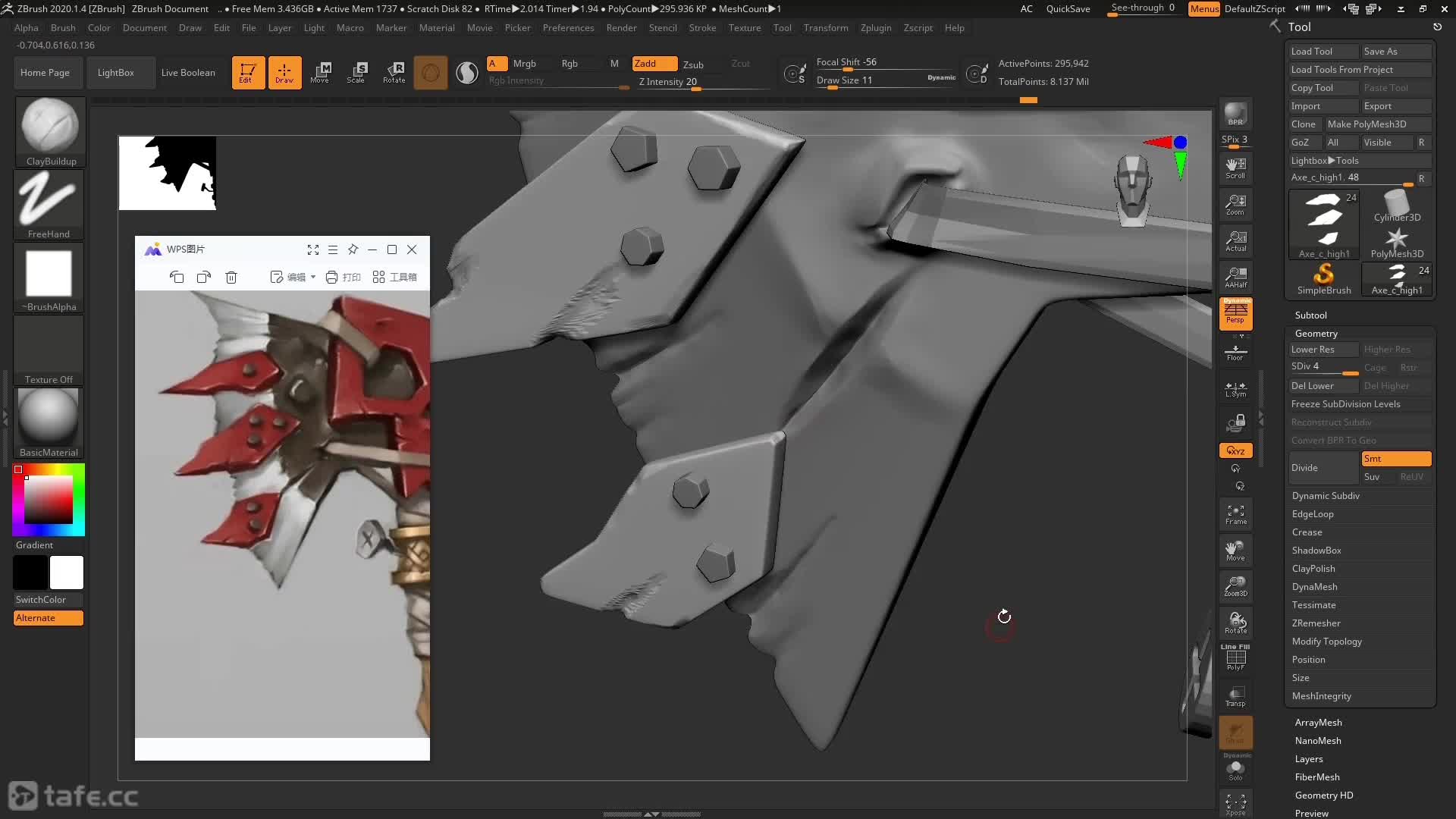Expand the Layers section
The image size is (1456, 819).
point(1308,759)
